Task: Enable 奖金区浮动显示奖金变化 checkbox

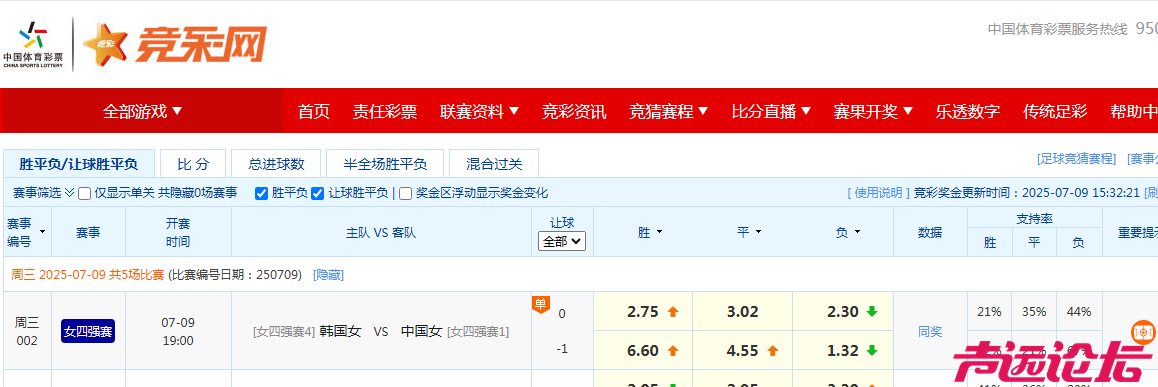Action: [x=405, y=194]
